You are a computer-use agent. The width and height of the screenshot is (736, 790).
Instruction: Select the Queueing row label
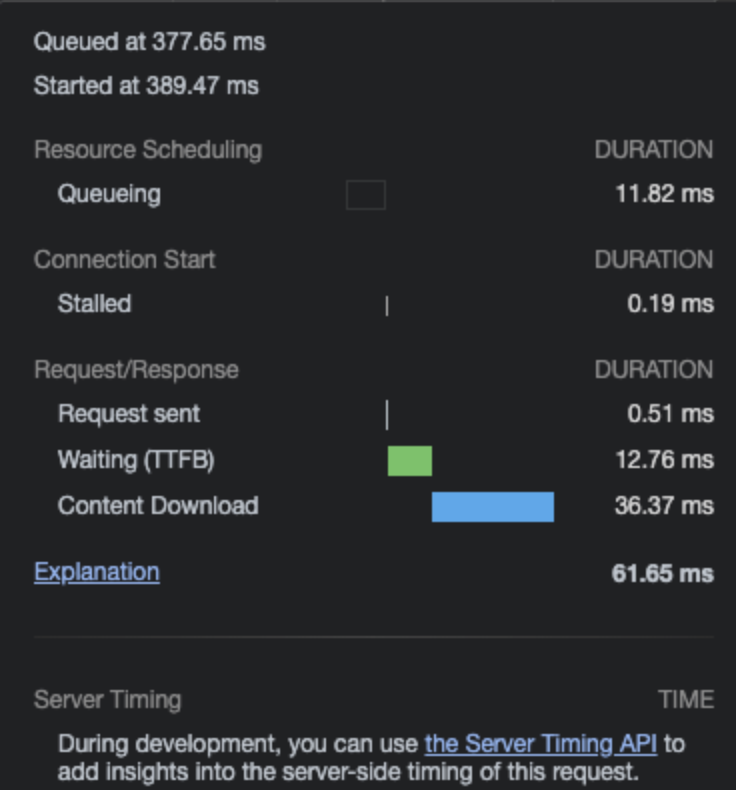(x=109, y=194)
